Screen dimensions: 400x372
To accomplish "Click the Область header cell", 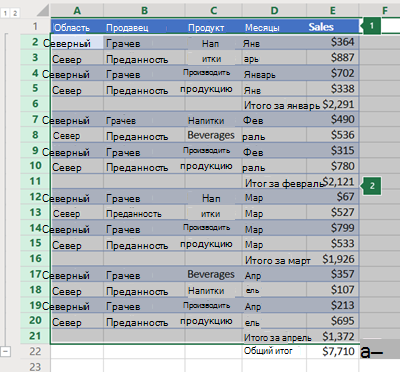I will 77,26.
